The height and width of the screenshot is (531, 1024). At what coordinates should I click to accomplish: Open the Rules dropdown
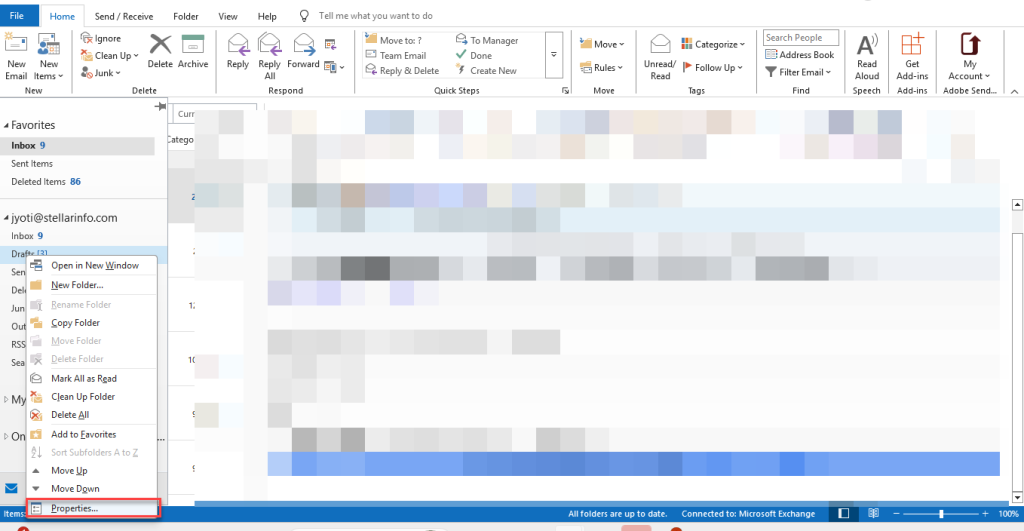(601, 67)
